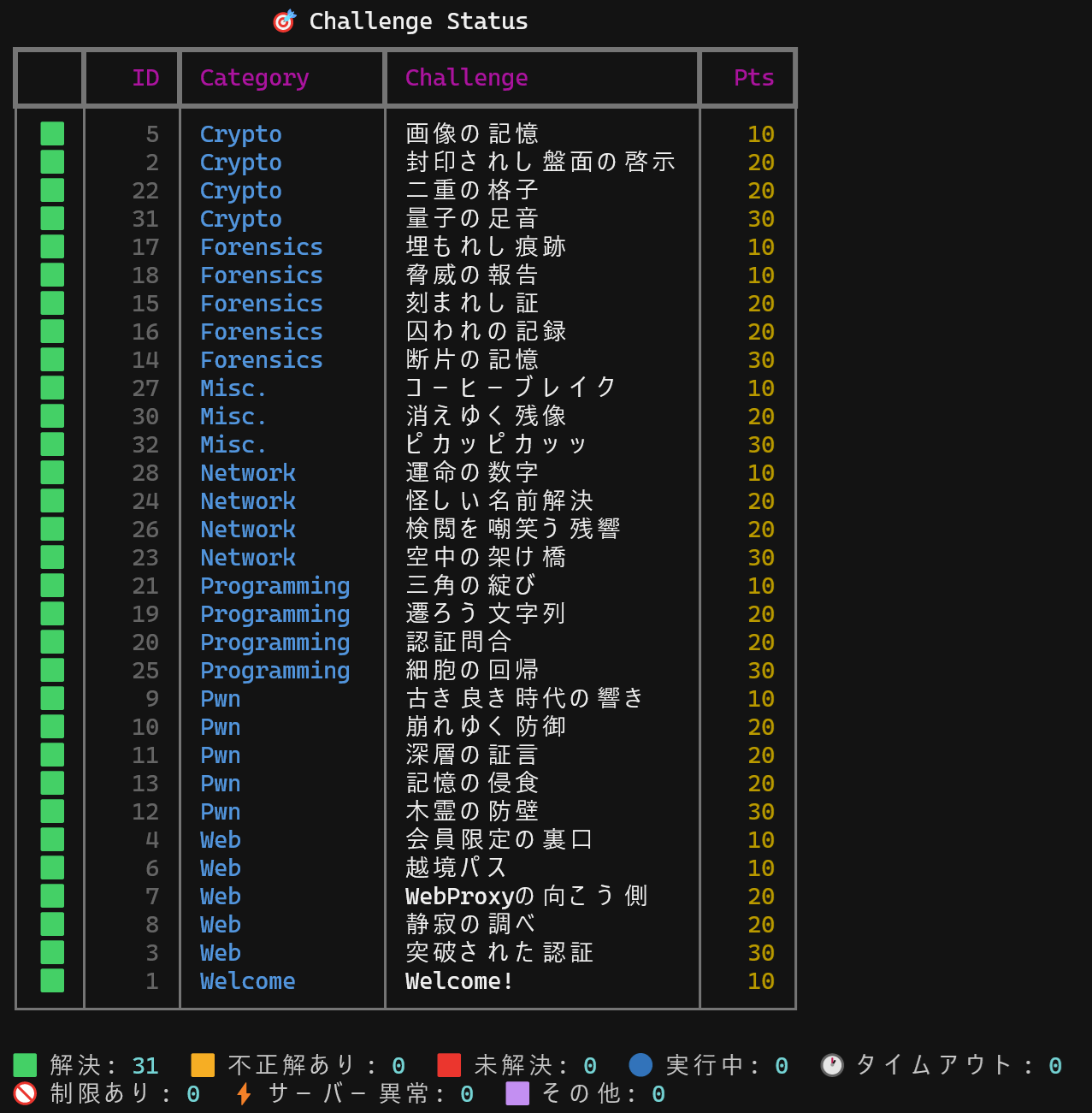The width and height of the screenshot is (1092, 1113).
Task: Select challenge name 遷ろう文字列
Action: [487, 613]
